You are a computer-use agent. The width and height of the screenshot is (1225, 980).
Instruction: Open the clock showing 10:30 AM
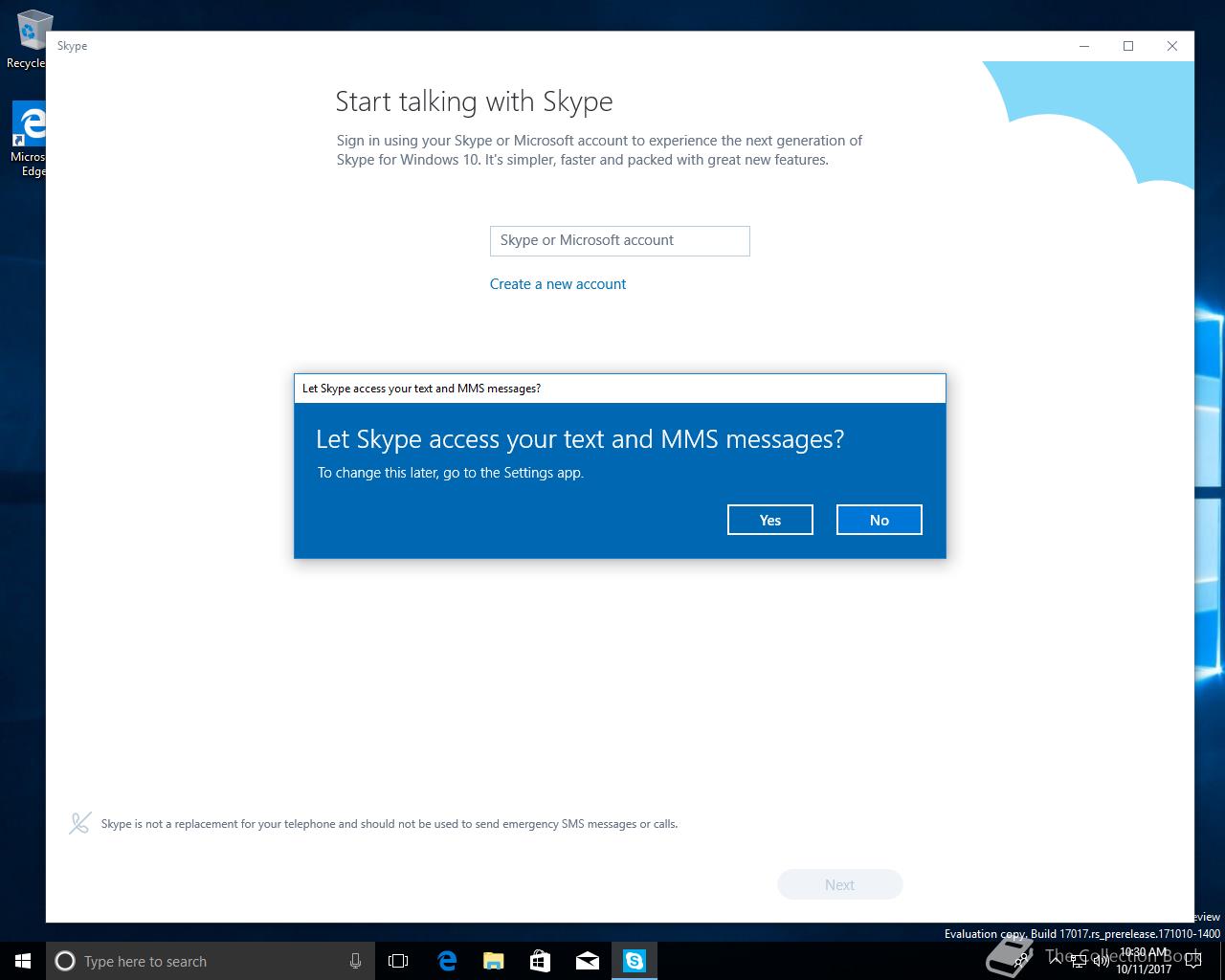click(1144, 961)
